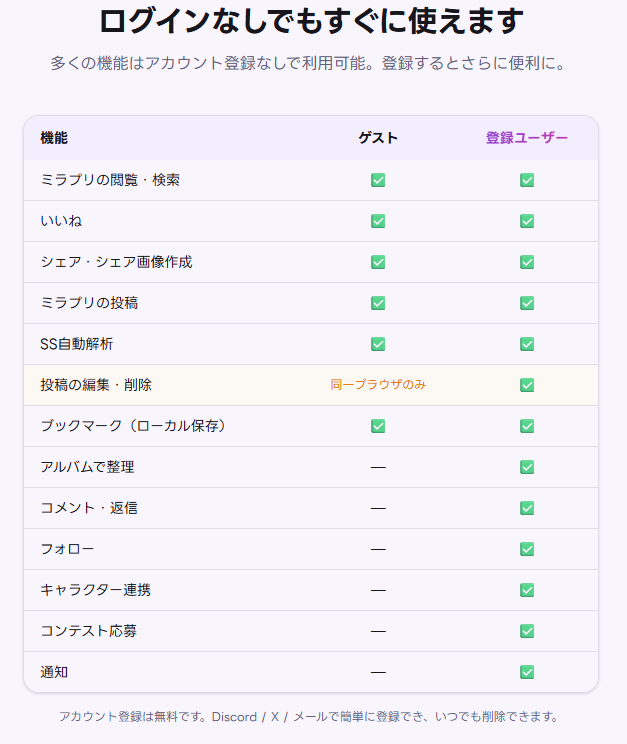
Task: Click the キャラクター連携 feature label
Action: [x=95, y=590]
